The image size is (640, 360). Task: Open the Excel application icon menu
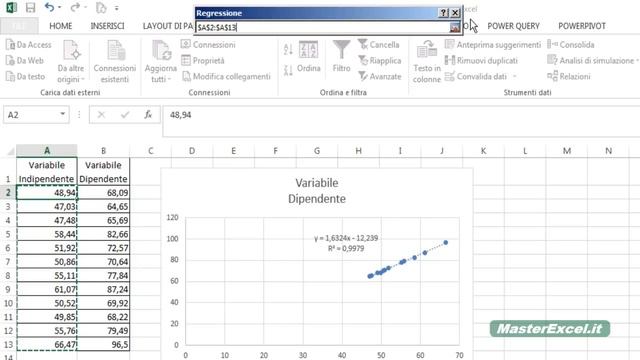[11, 7]
